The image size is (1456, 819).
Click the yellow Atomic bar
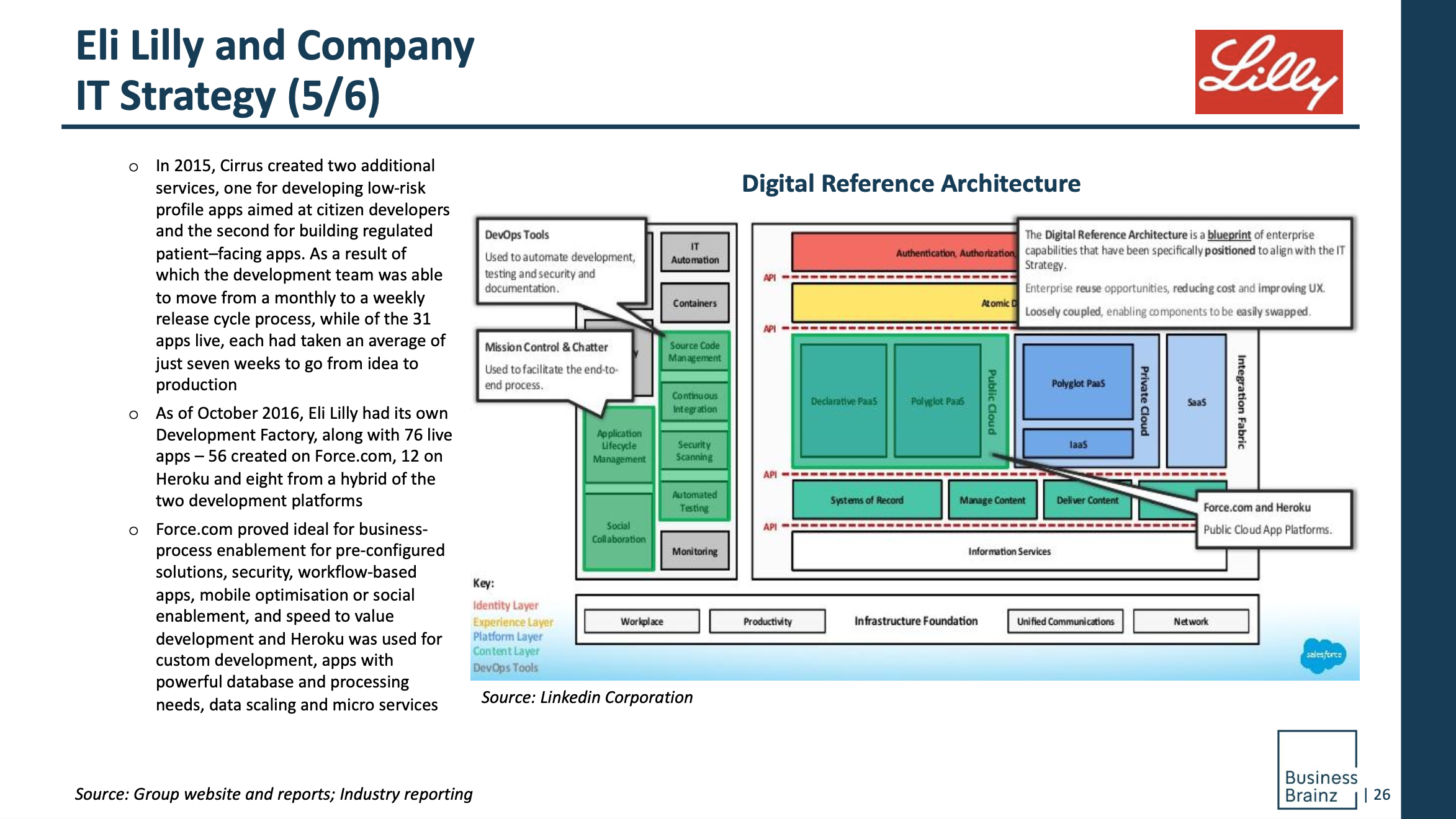(905, 302)
